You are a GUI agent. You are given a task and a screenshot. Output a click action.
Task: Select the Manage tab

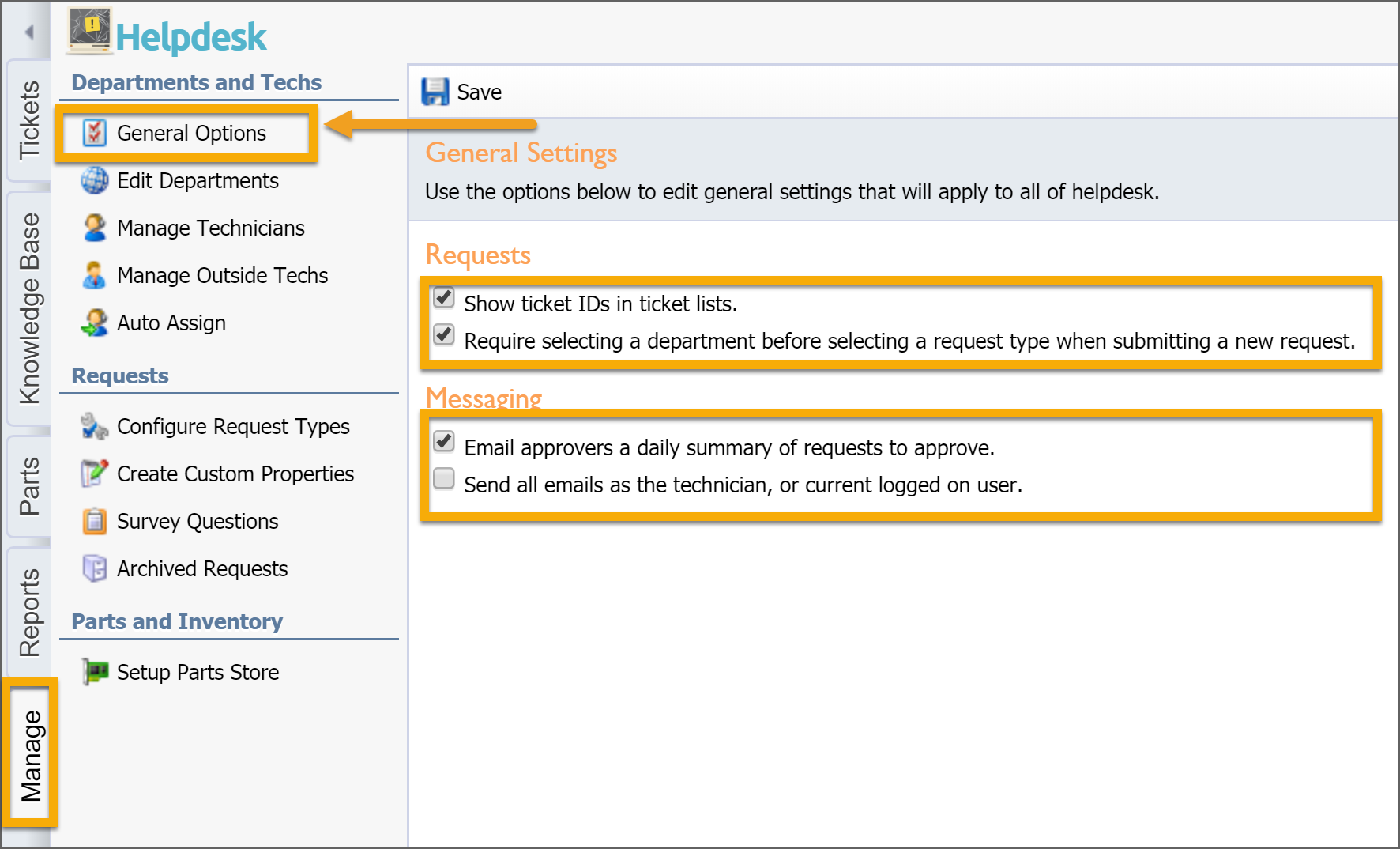click(x=30, y=754)
